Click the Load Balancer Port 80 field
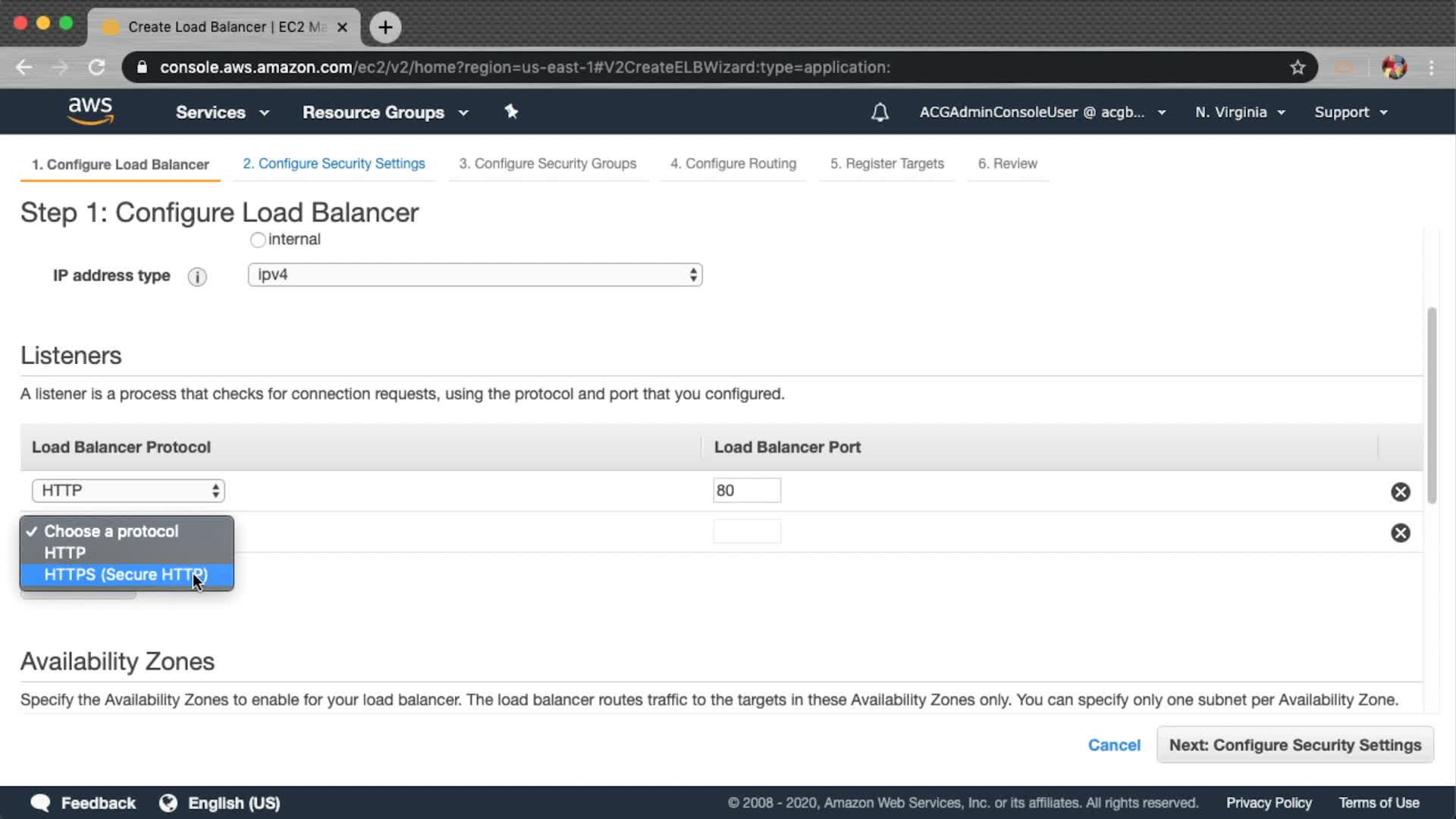 coord(746,491)
